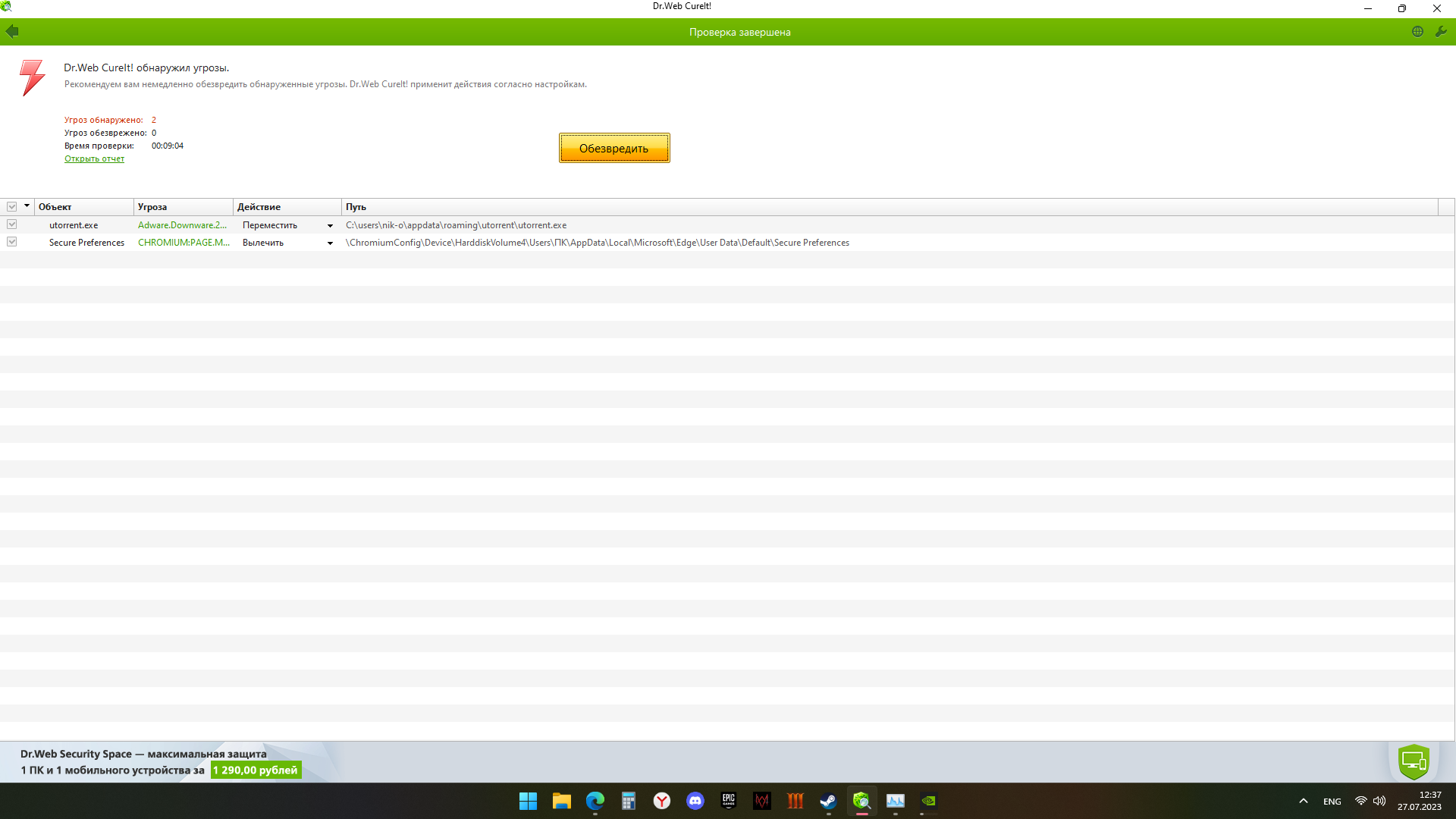Open Microsoft Edge from the taskbar

pyautogui.click(x=595, y=801)
